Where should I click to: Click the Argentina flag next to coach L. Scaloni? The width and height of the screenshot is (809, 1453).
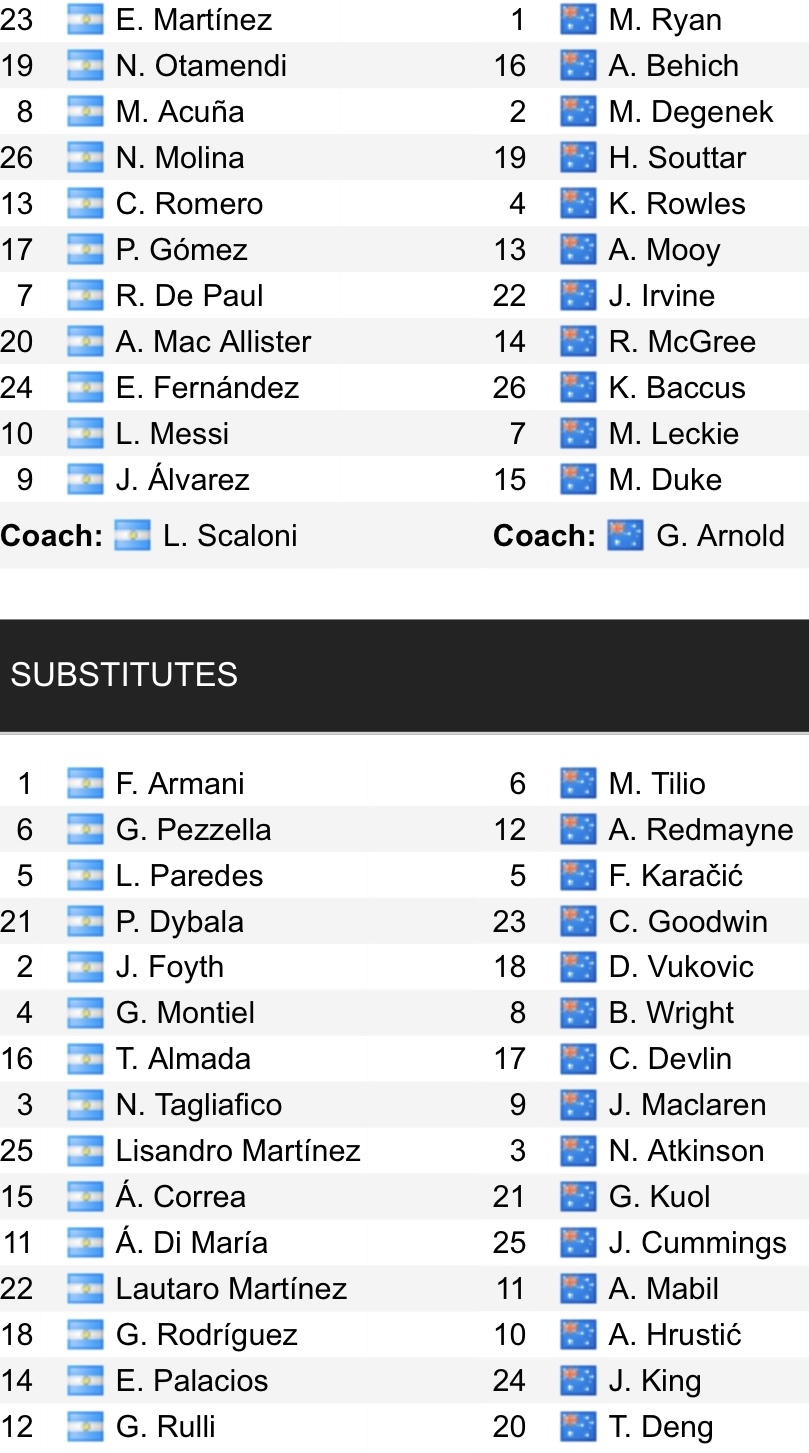tap(132, 535)
